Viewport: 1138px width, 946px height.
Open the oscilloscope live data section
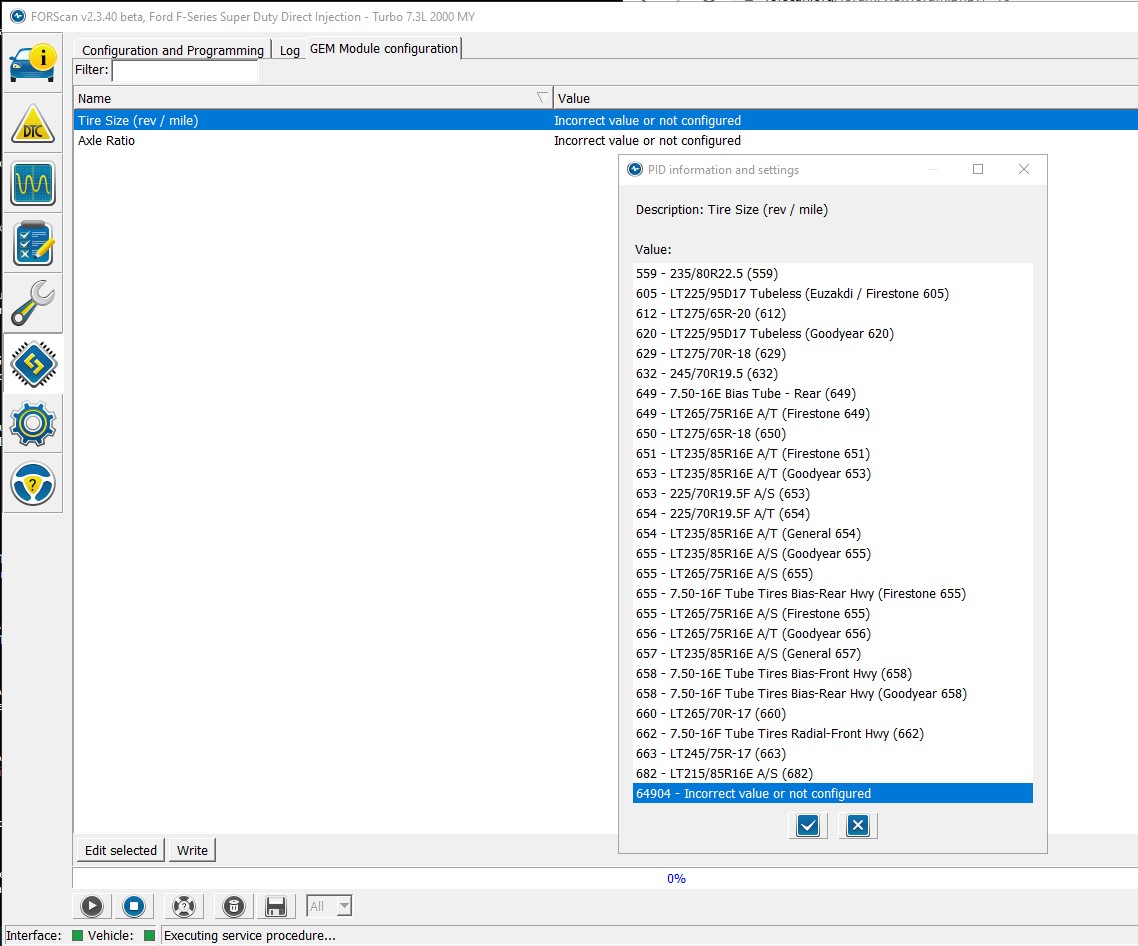coord(33,184)
